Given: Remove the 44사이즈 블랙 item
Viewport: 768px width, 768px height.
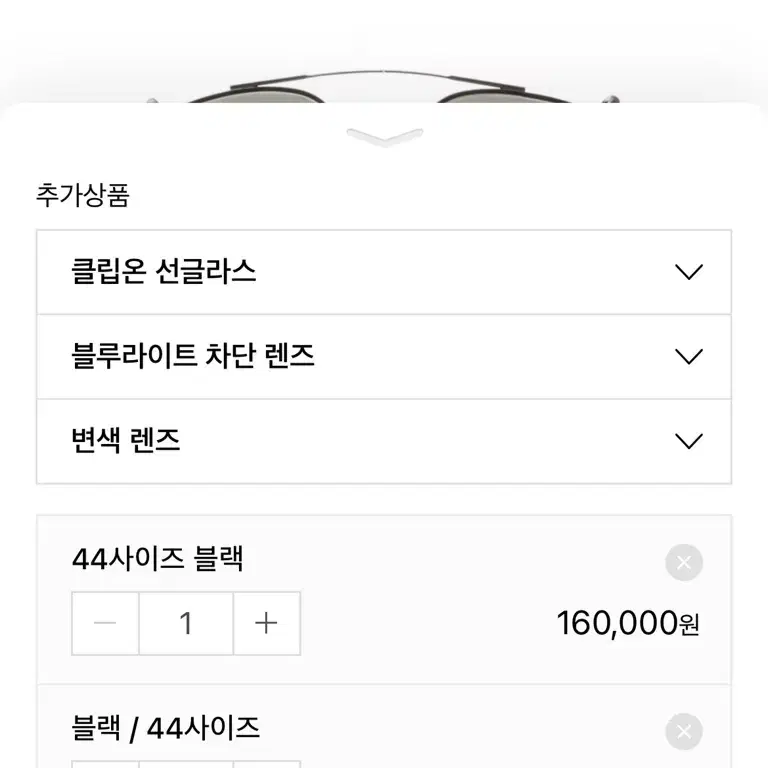Looking at the screenshot, I should 684,562.
